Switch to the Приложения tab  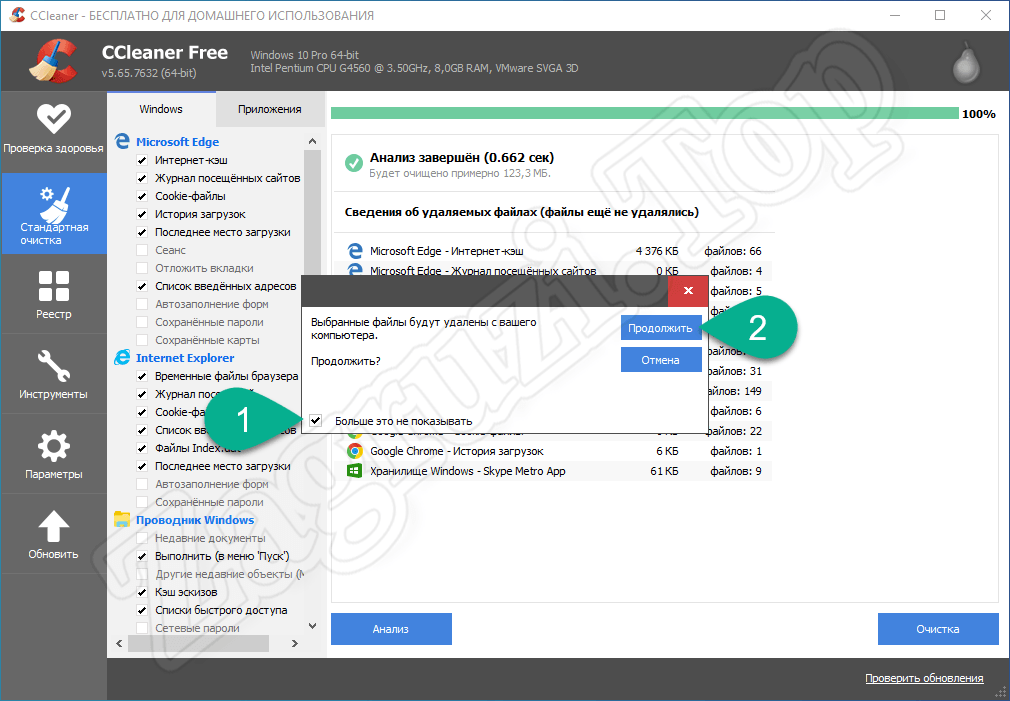point(269,109)
